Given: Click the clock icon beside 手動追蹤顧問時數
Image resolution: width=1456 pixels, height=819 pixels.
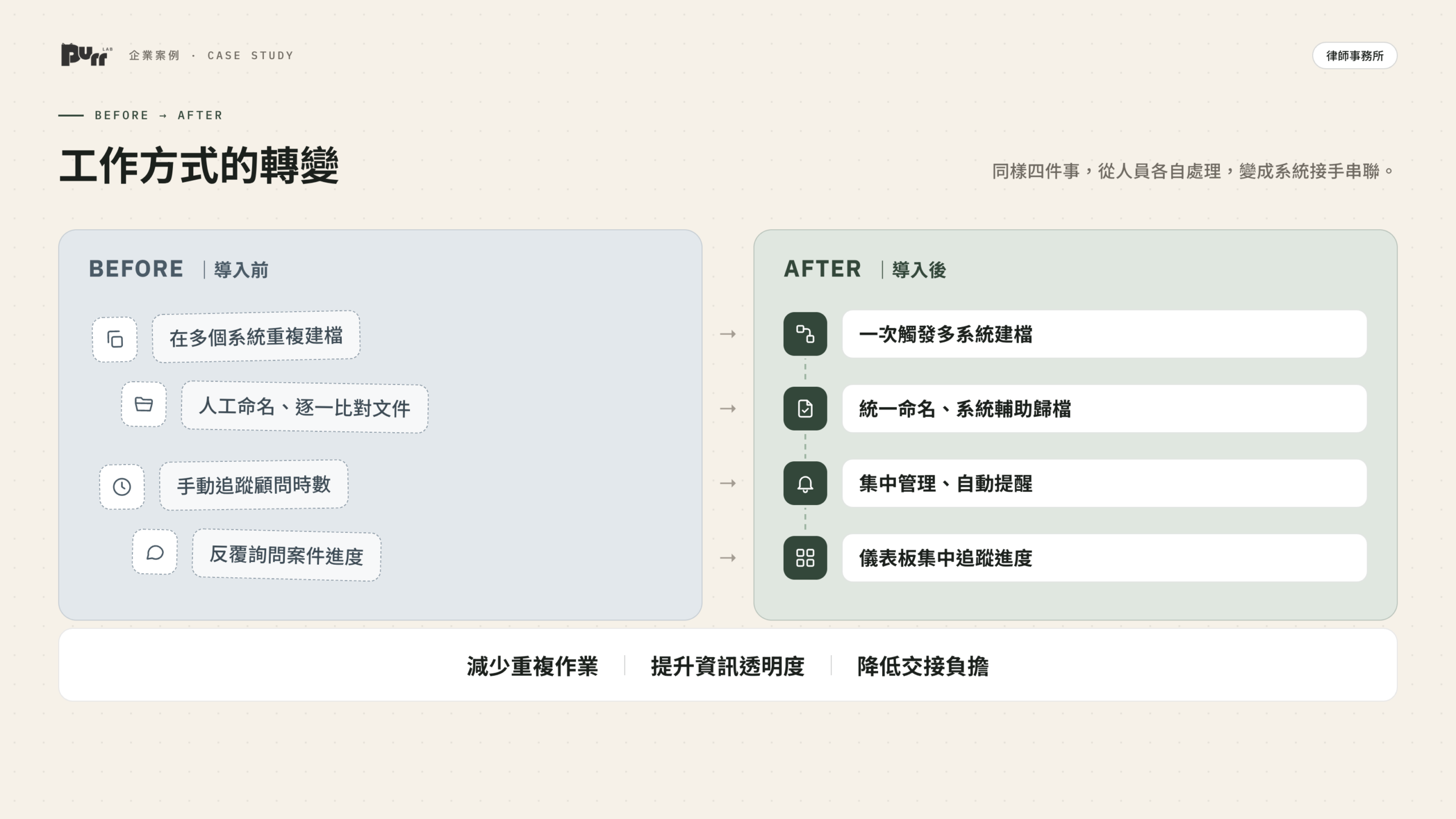Looking at the screenshot, I should tap(122, 487).
